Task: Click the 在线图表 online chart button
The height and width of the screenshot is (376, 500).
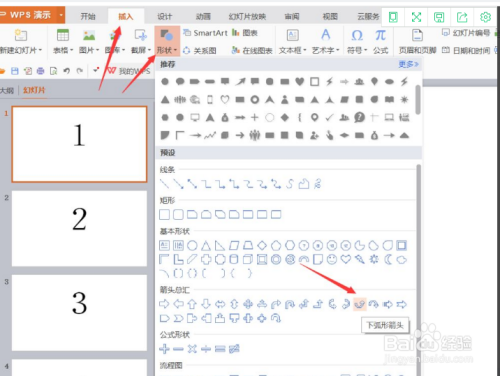Action: tap(252, 51)
